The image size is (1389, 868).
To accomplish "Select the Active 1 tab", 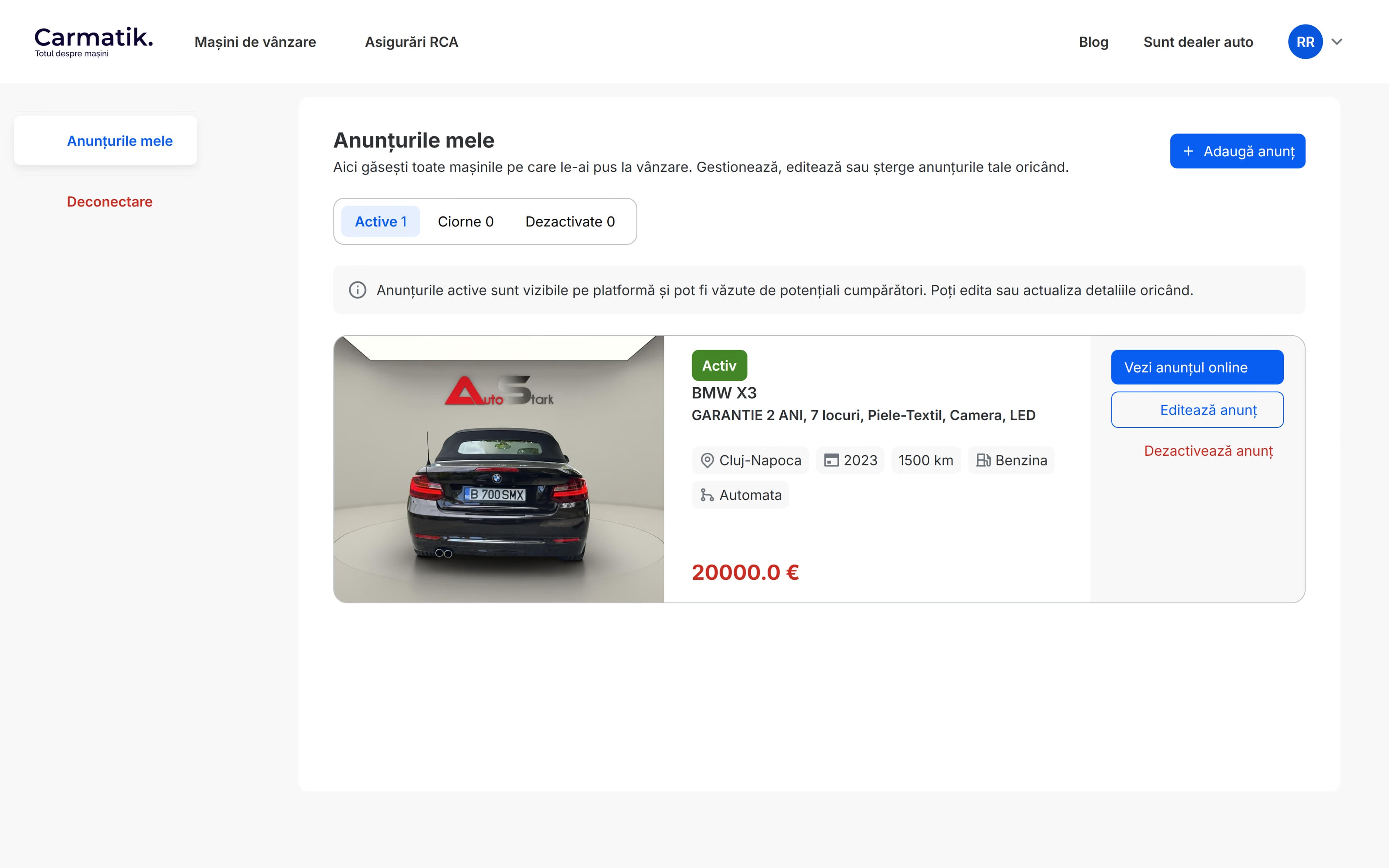I will tap(381, 222).
